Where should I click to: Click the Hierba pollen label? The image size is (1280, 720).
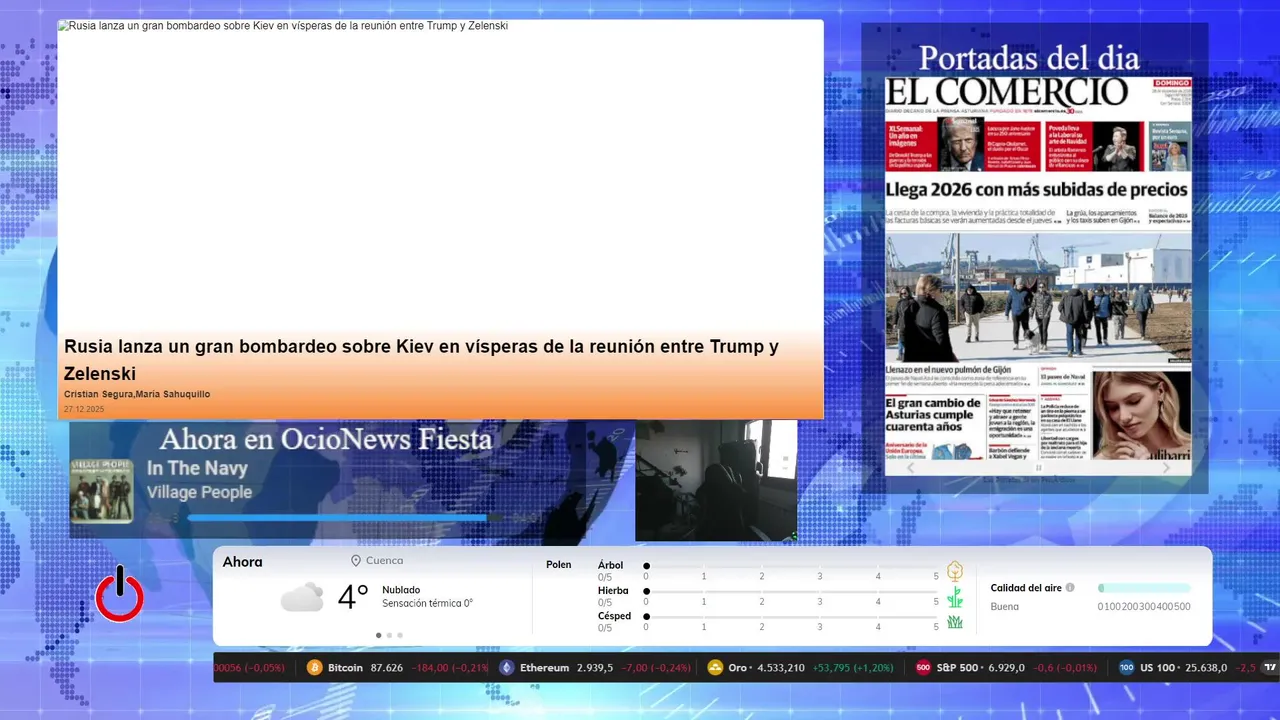[613, 591]
